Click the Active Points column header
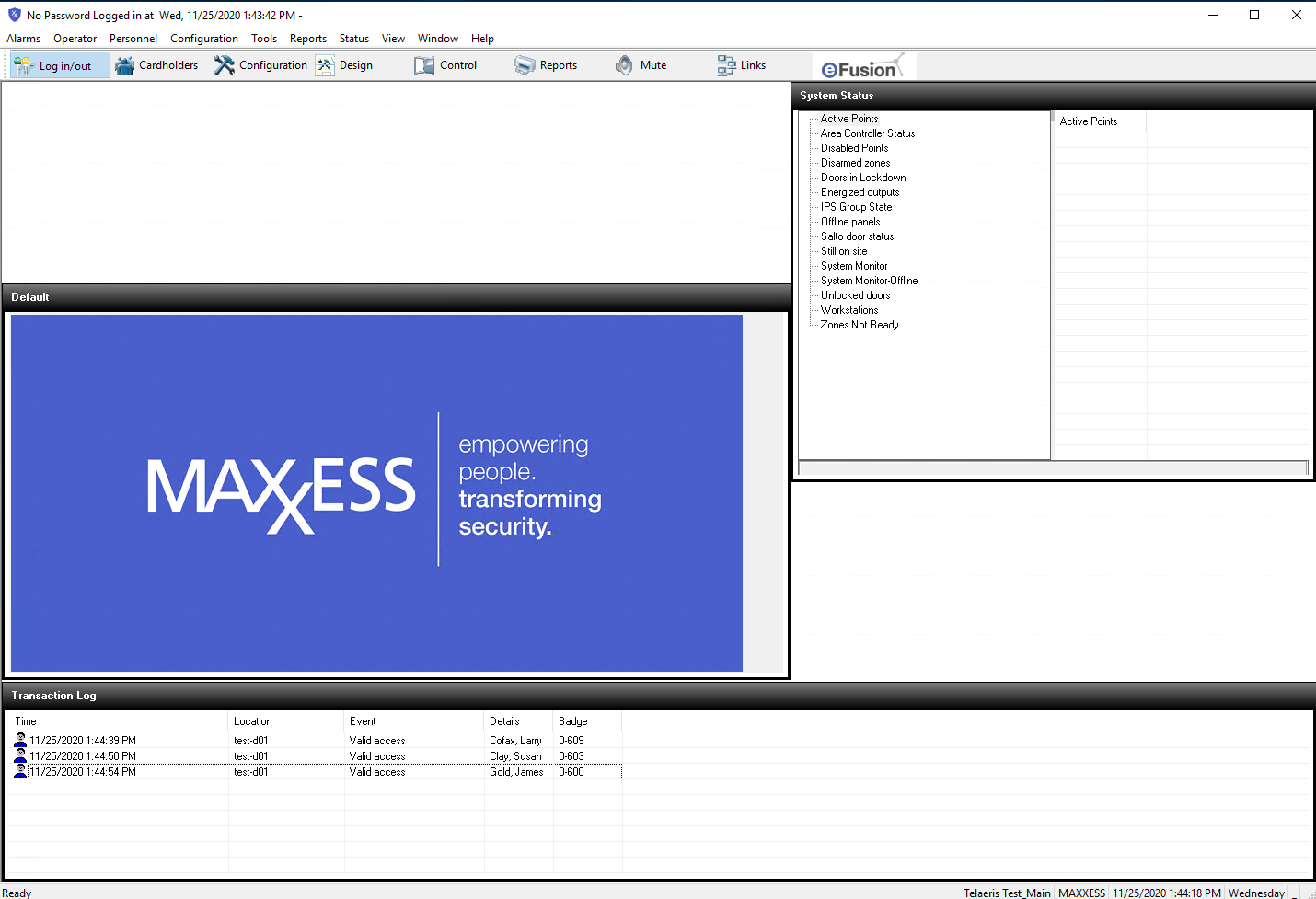The width and height of the screenshot is (1316, 899). click(1089, 121)
